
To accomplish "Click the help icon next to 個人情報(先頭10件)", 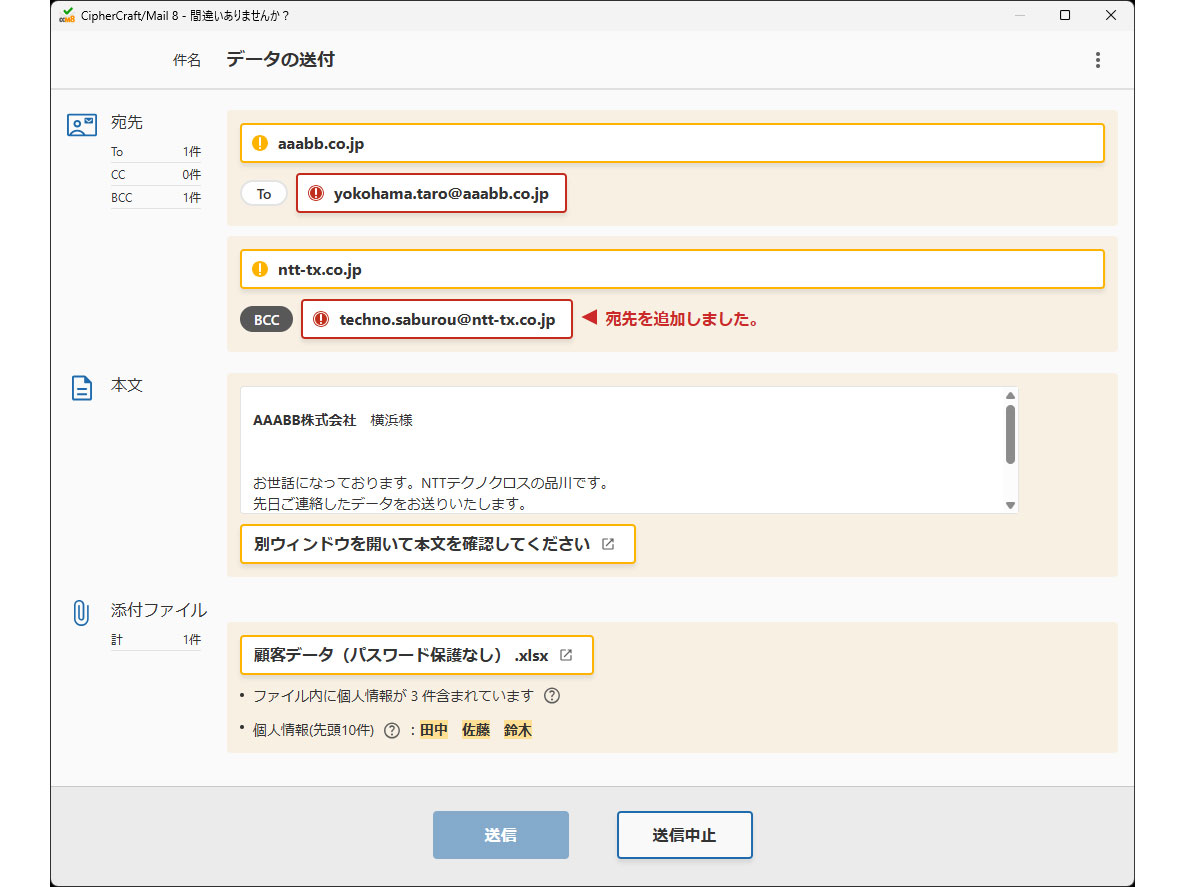I will [390, 730].
